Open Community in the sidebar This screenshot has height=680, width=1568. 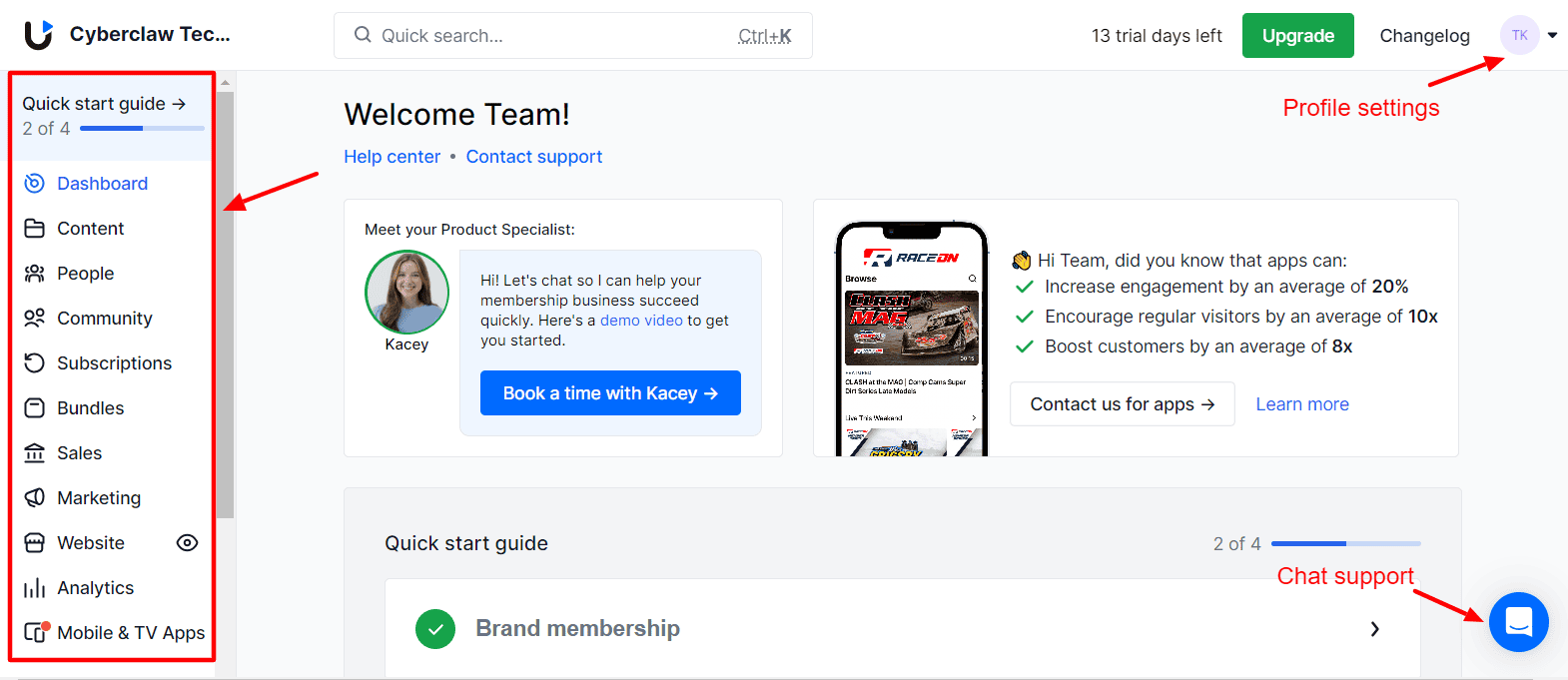click(x=104, y=319)
